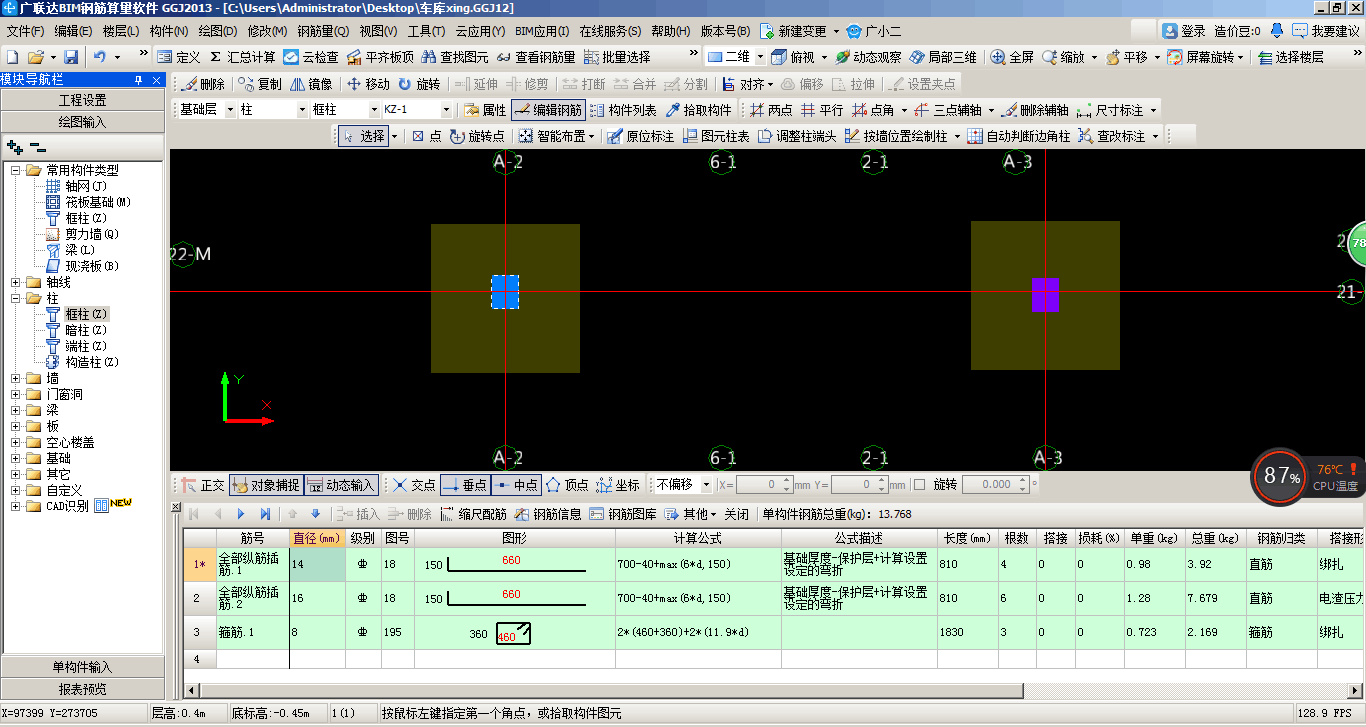Click 关闭 in rebar toolbar

tap(736, 514)
